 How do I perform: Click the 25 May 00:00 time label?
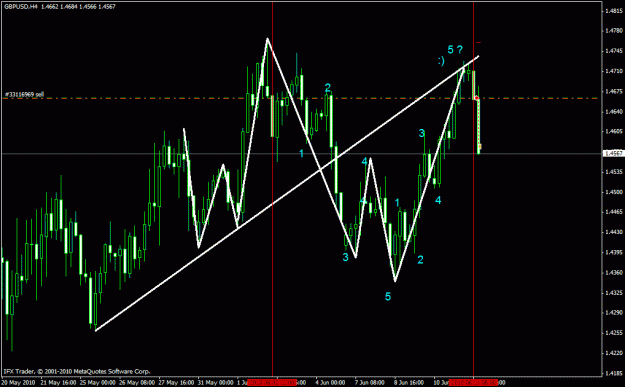point(98,383)
